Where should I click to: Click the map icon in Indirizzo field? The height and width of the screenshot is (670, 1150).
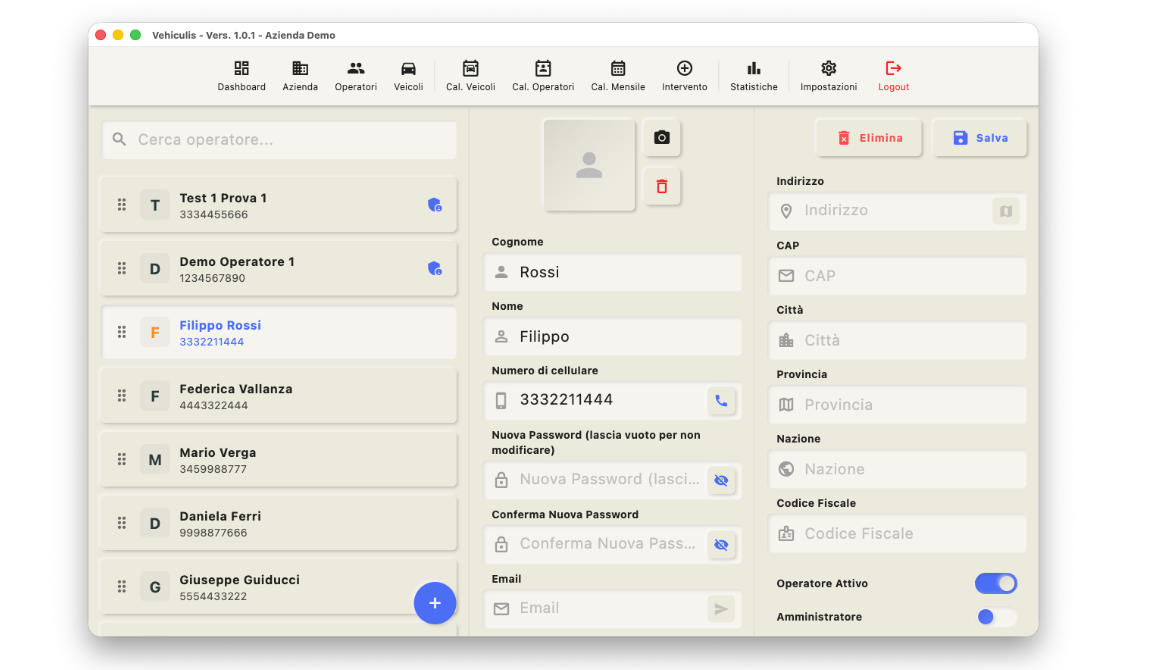click(1005, 210)
